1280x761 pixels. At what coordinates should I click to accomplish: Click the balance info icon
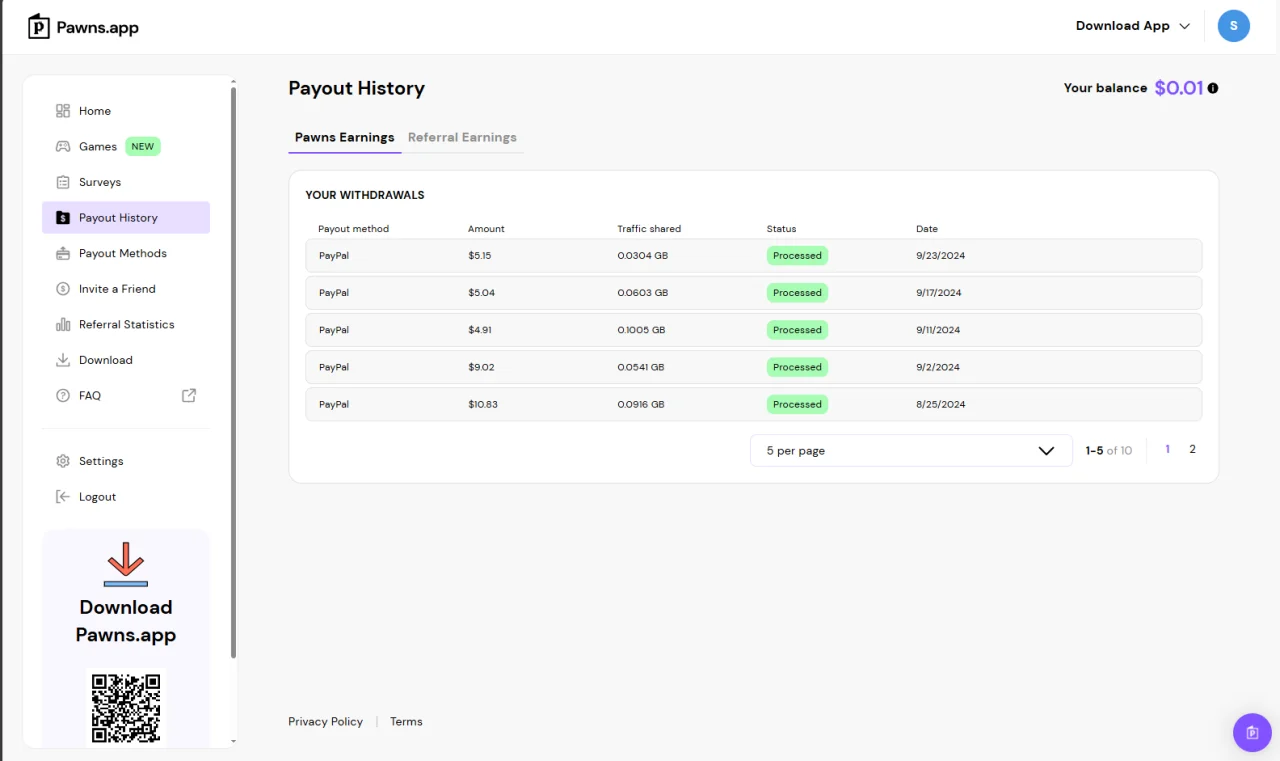click(x=1213, y=88)
